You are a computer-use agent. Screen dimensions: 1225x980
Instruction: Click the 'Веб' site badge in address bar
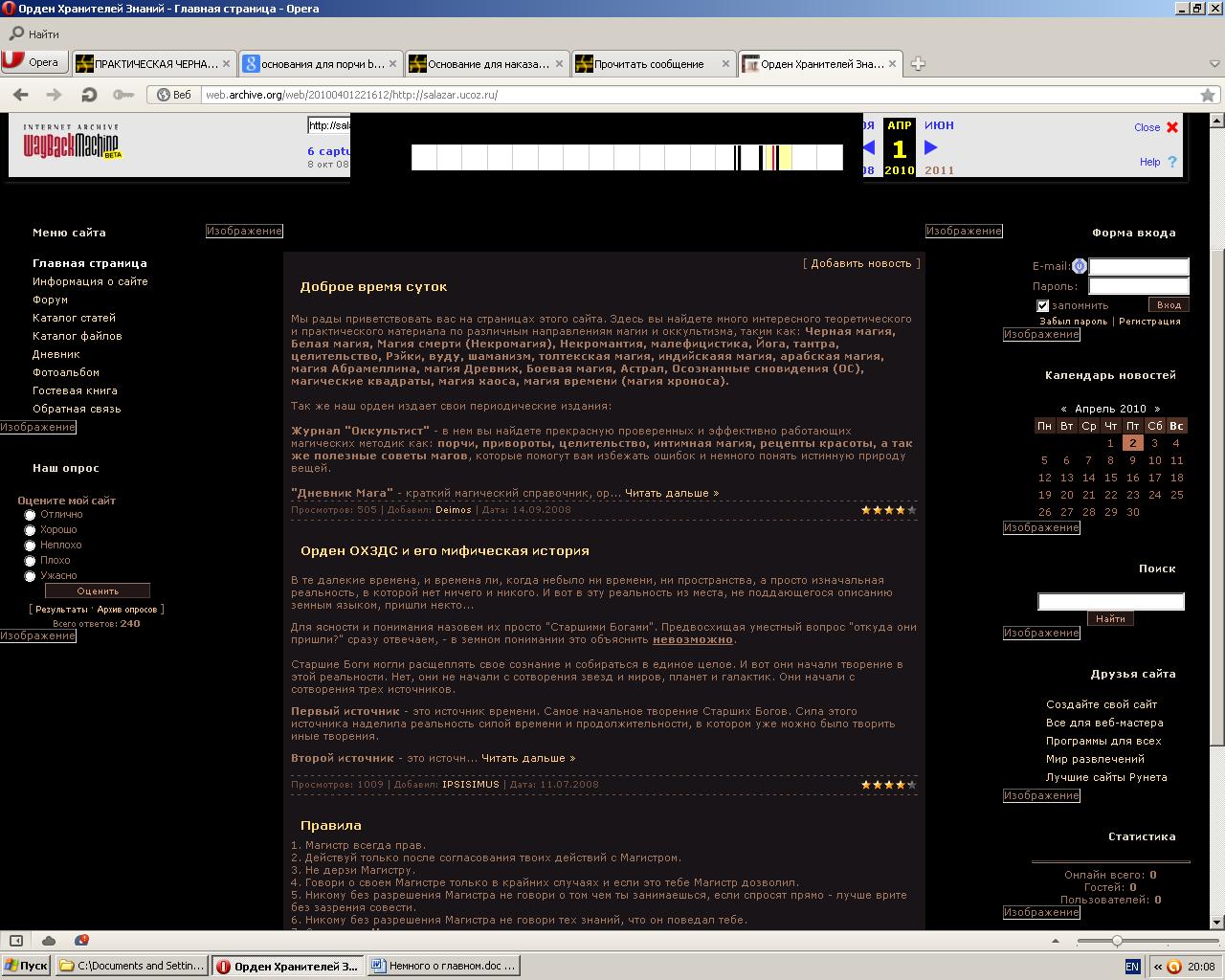[174, 95]
